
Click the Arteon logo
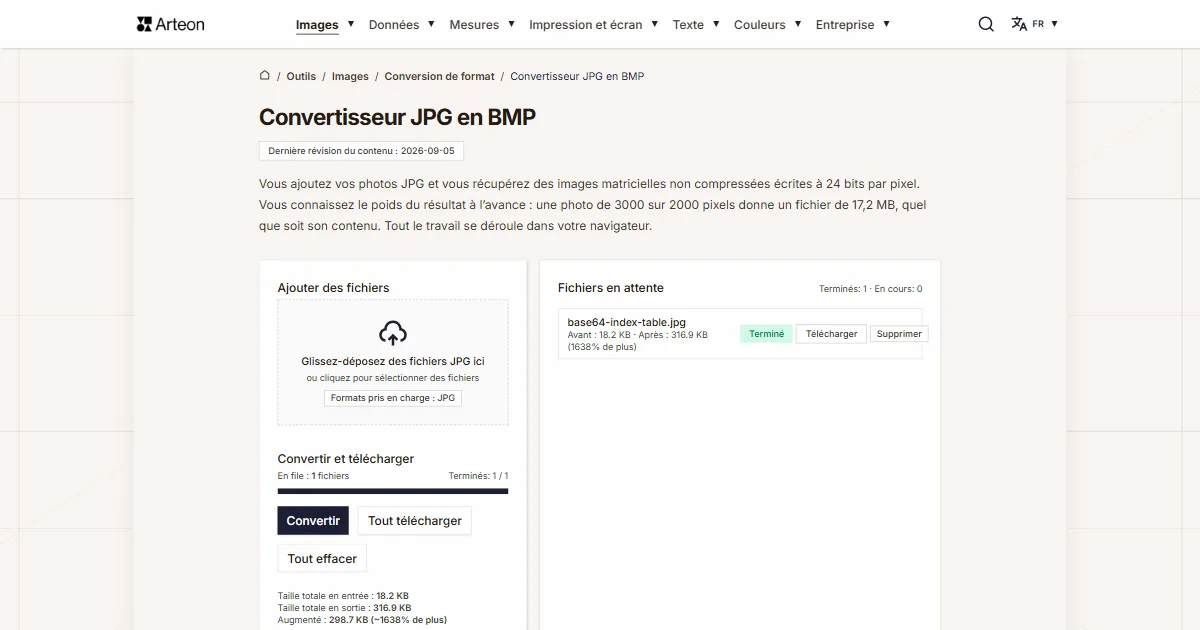(170, 24)
